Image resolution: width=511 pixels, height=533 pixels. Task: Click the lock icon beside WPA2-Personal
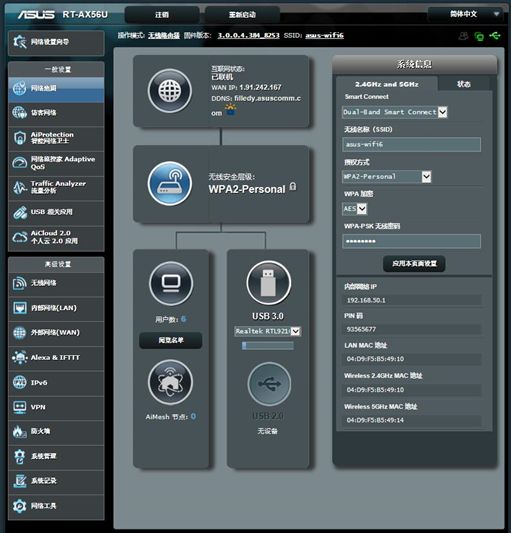pos(293,187)
